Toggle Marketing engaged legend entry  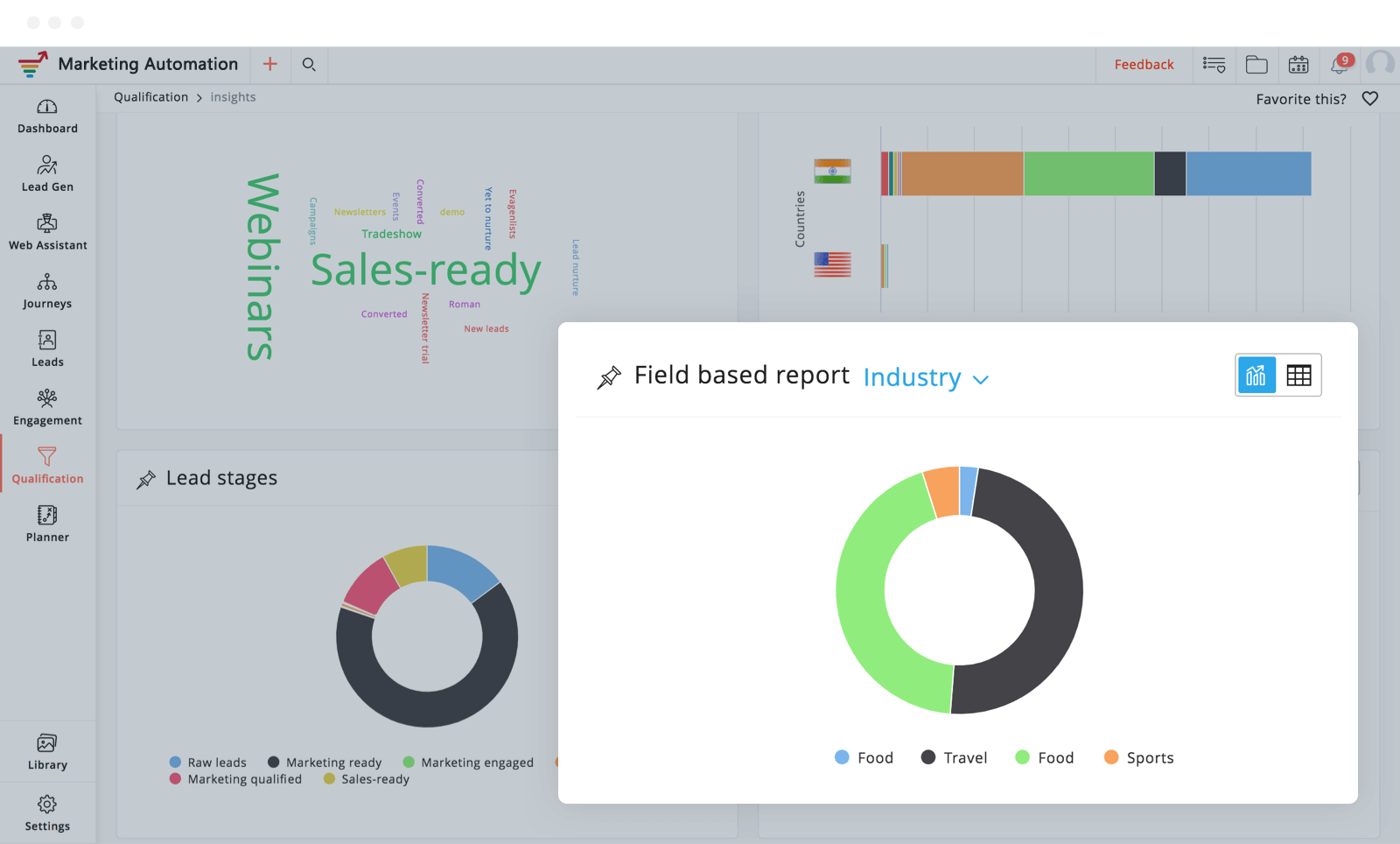468,763
